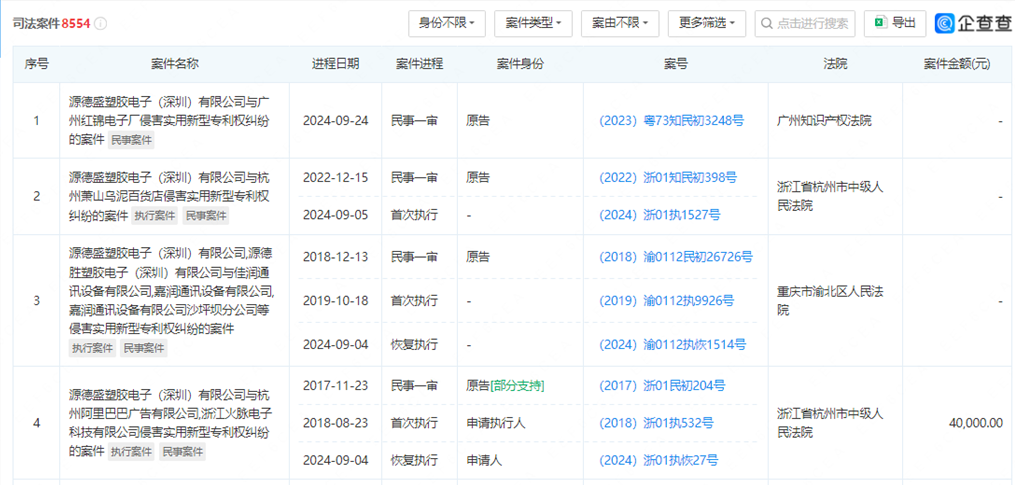The image size is (1015, 485).
Task: Open the 案件类型 dropdown filter
Action: click(533, 23)
